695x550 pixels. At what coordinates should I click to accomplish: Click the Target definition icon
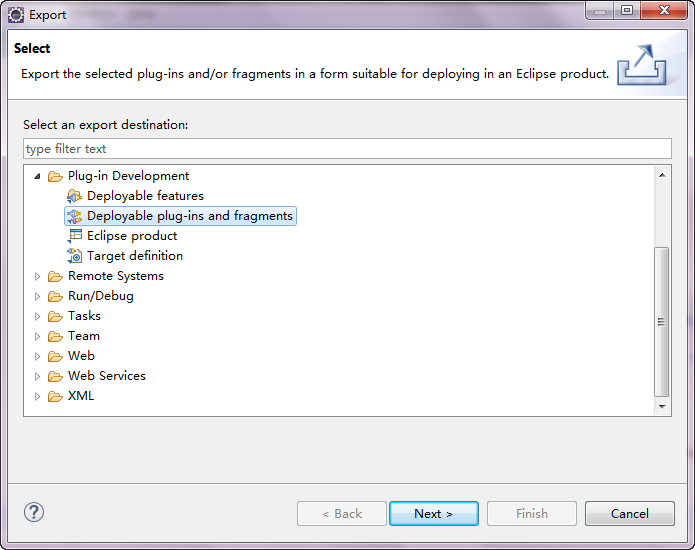point(74,256)
